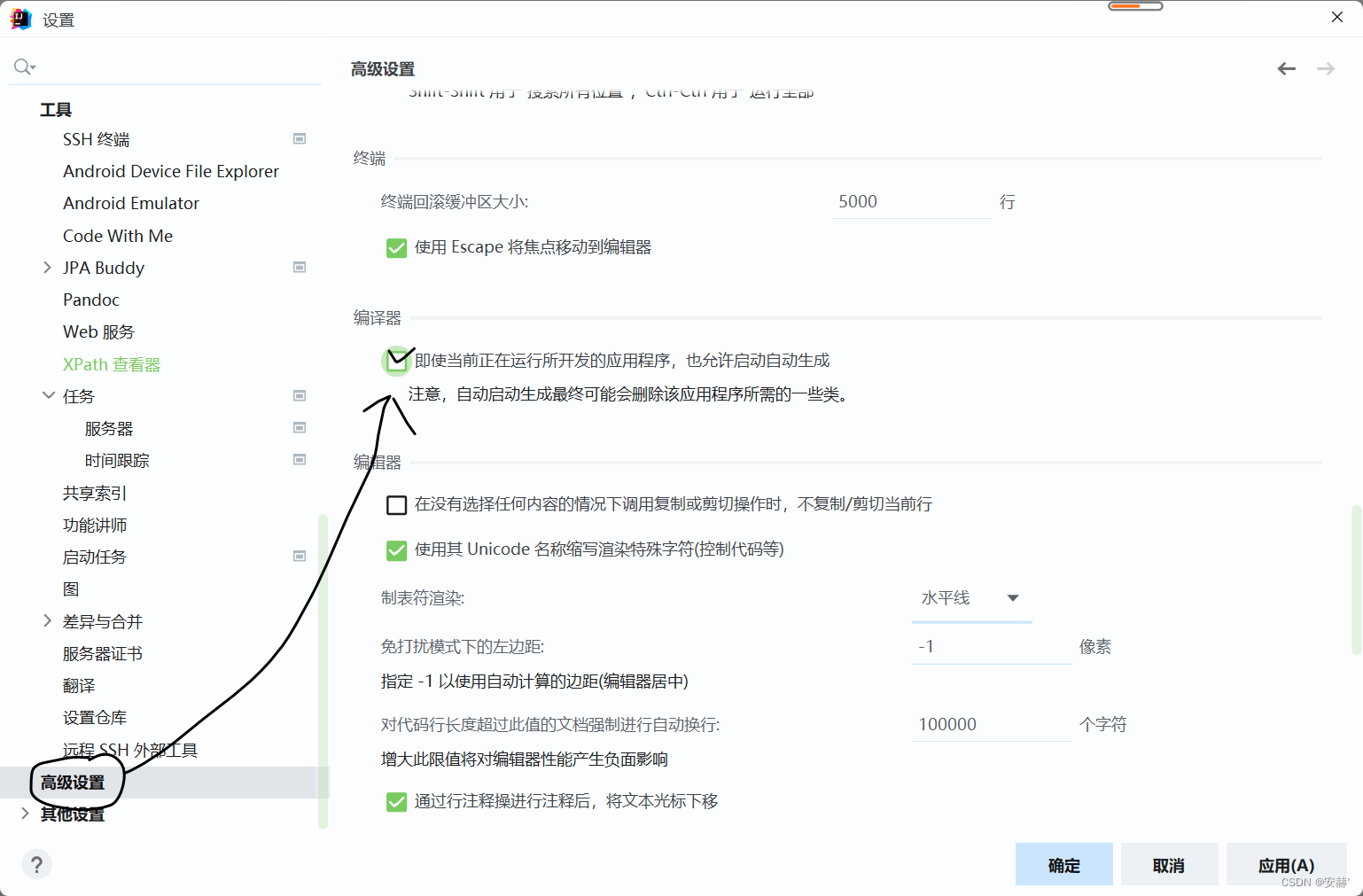Click the IDEA app icon in title bar

coord(19,18)
